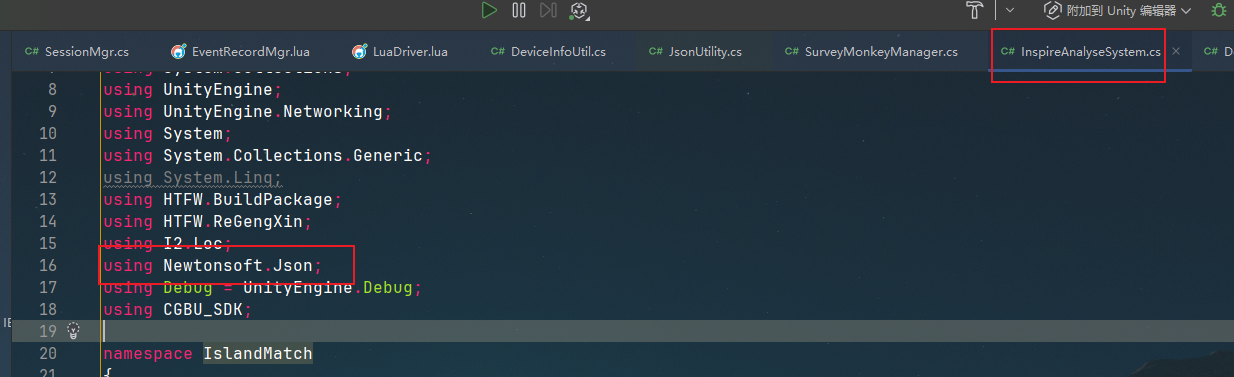Click the 'Debug' alias on line 17
The image size is (1234, 377).
point(188,287)
